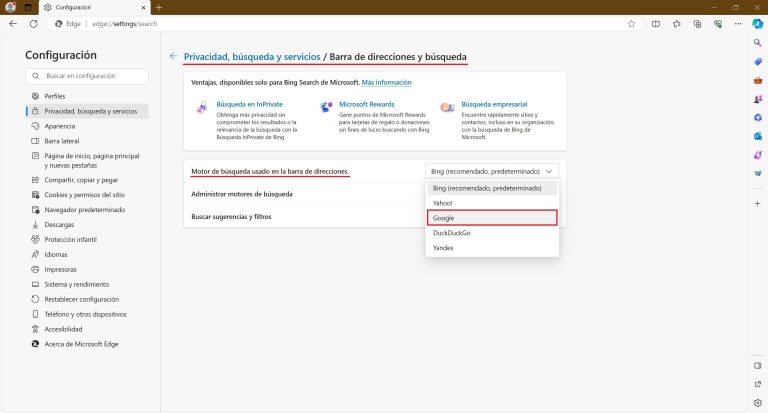Open the Búsqueda empresarial link
Viewport: 768px width, 413px height.
pyautogui.click(x=494, y=104)
